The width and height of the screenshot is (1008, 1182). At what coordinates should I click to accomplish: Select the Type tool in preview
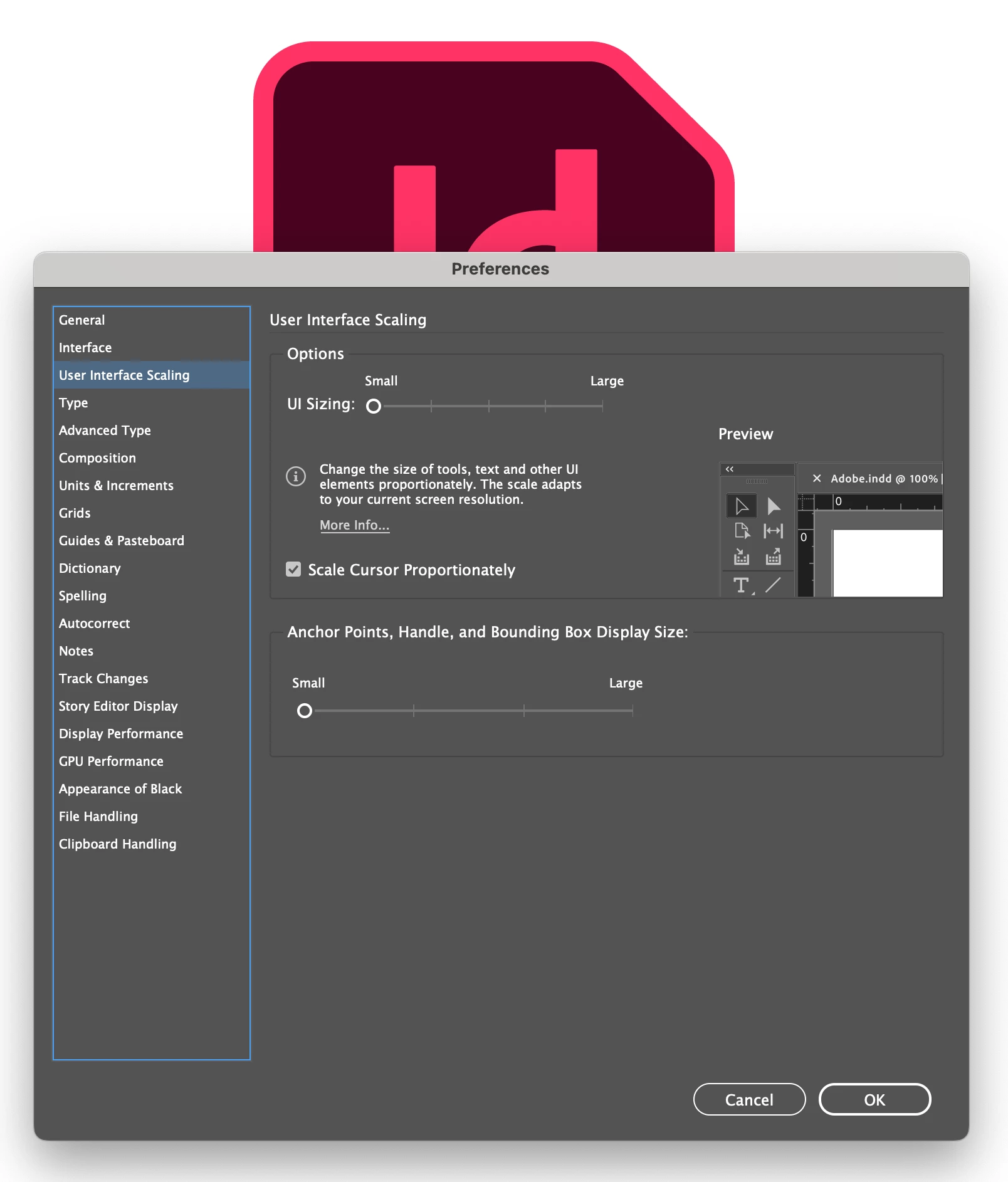(x=742, y=585)
